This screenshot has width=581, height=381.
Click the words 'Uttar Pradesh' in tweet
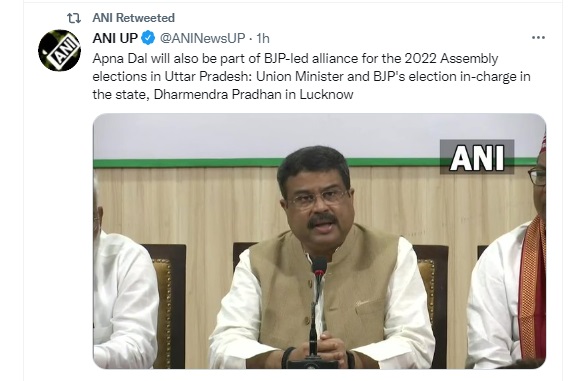(205, 76)
